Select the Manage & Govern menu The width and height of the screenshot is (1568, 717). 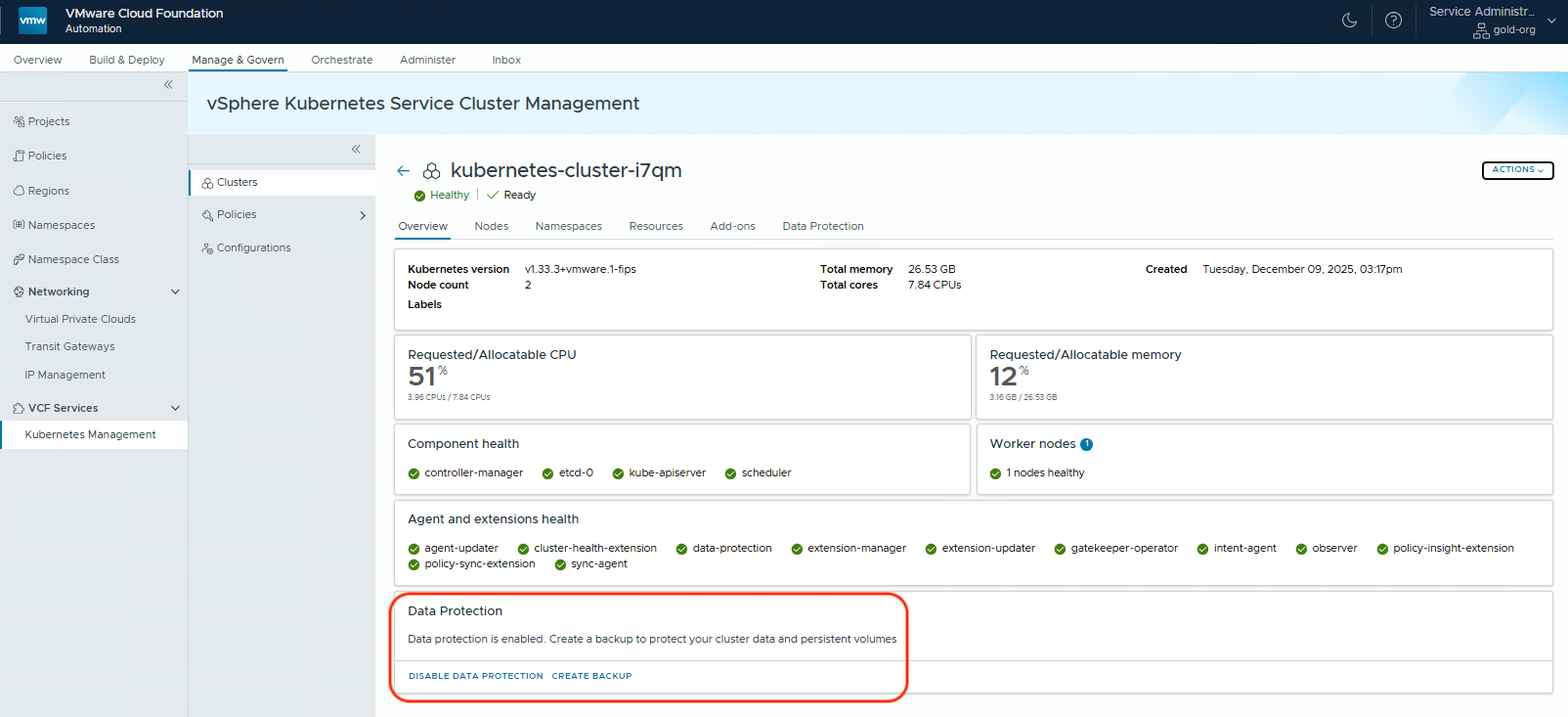coord(238,60)
